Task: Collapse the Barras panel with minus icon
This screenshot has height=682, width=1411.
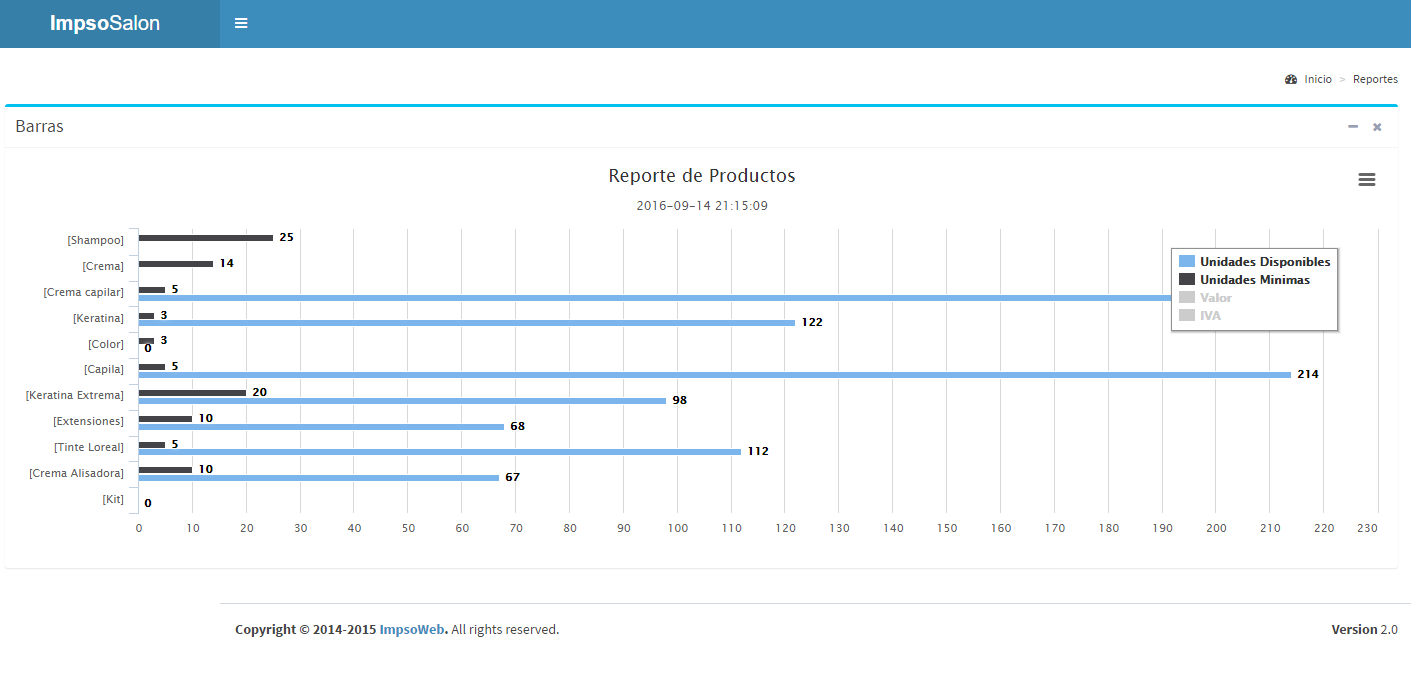Action: pos(1353,127)
